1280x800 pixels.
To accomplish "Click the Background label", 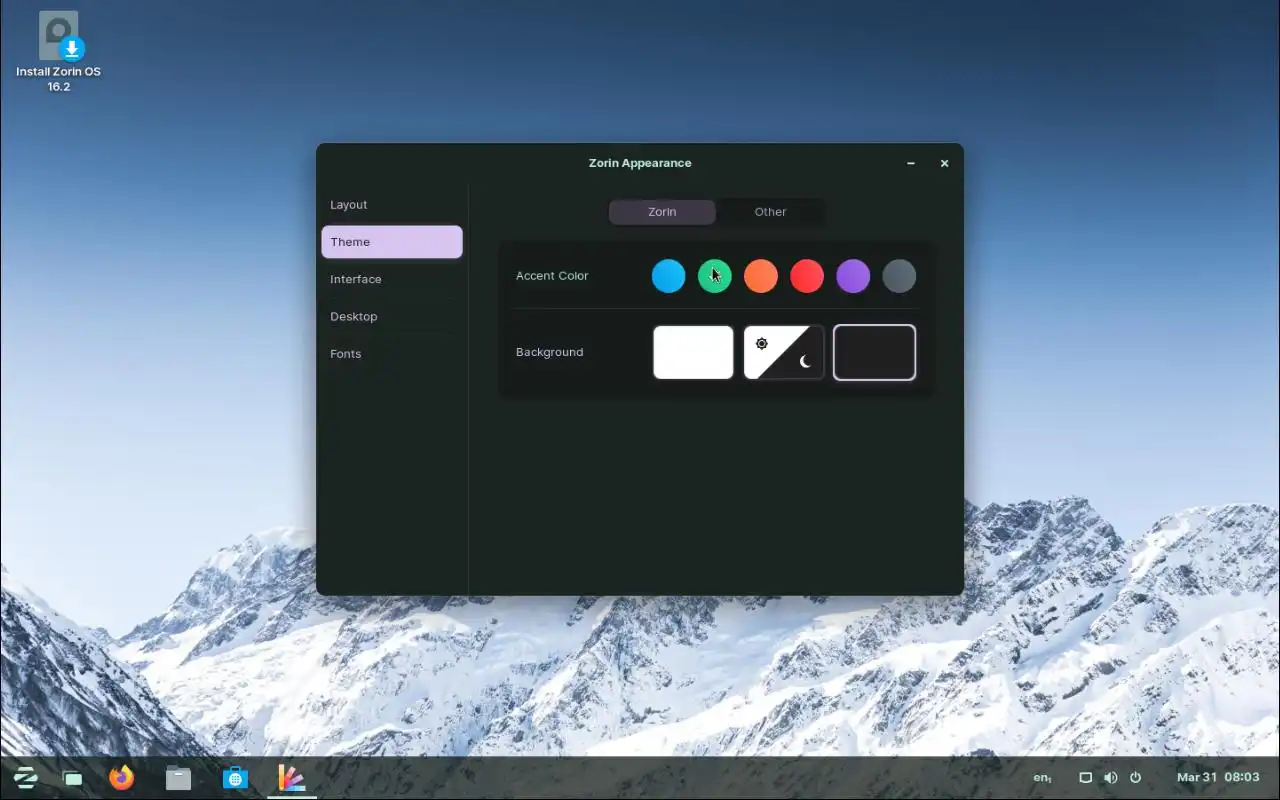I will (x=549, y=352).
